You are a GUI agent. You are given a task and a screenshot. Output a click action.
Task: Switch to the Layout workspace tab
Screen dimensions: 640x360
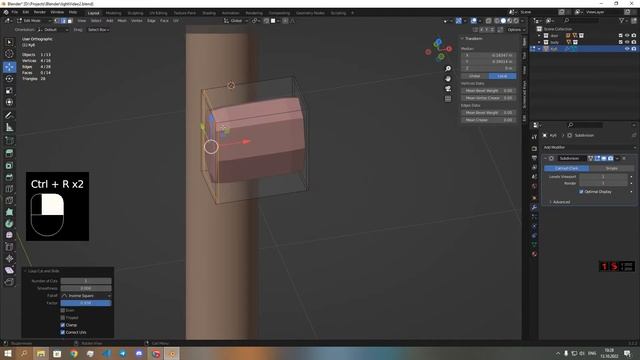pyautogui.click(x=93, y=13)
